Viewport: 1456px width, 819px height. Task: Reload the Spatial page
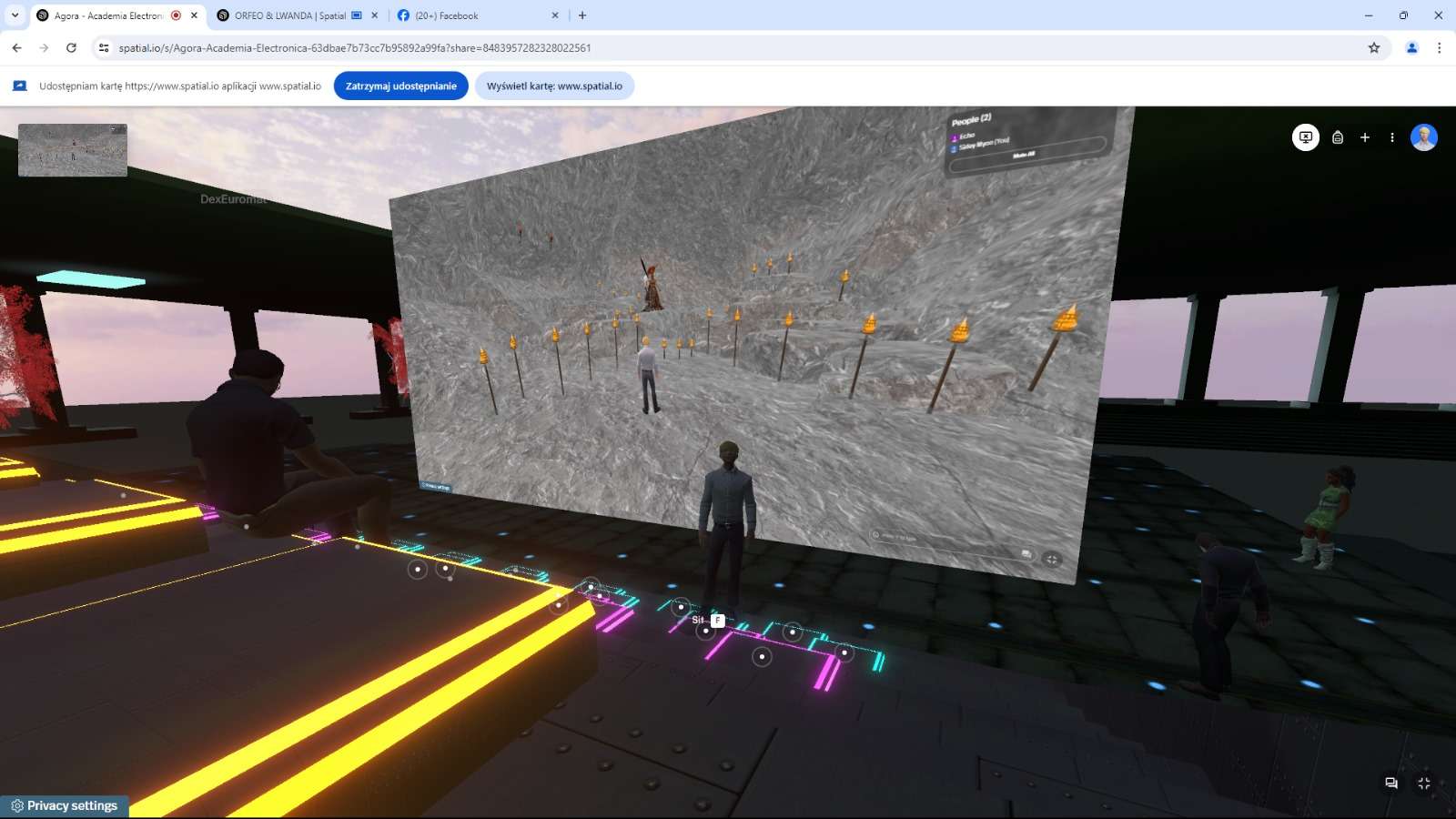click(x=71, y=48)
